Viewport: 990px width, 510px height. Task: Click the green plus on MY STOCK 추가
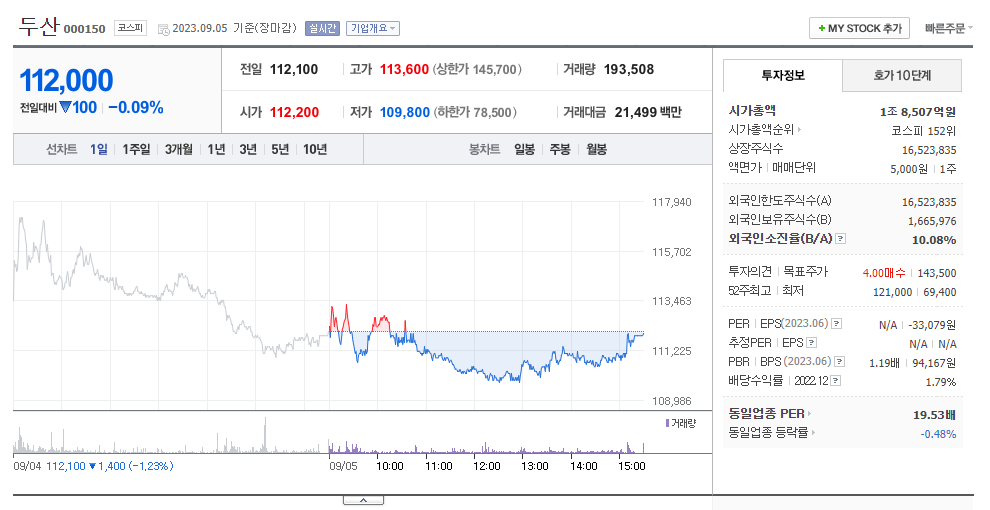(821, 28)
